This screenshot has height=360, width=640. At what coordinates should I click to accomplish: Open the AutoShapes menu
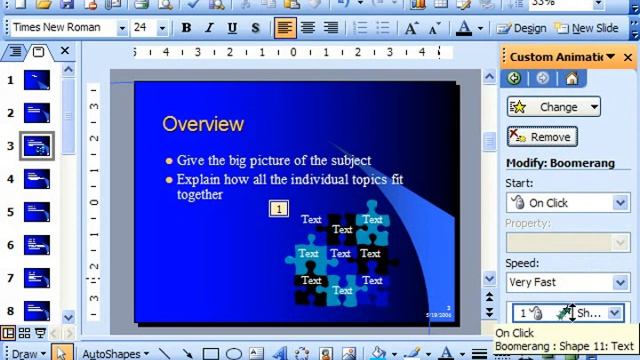pyautogui.click(x=116, y=353)
